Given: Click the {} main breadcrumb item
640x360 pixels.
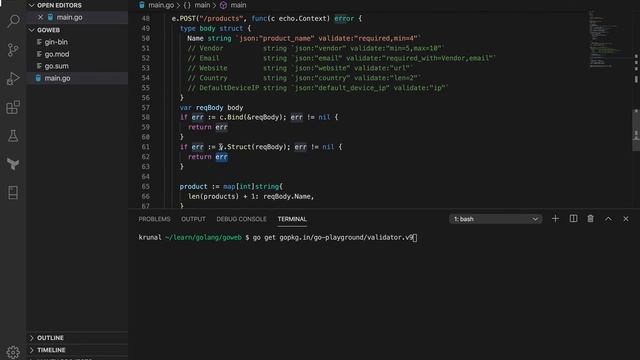Looking at the screenshot, I should (x=197, y=5).
